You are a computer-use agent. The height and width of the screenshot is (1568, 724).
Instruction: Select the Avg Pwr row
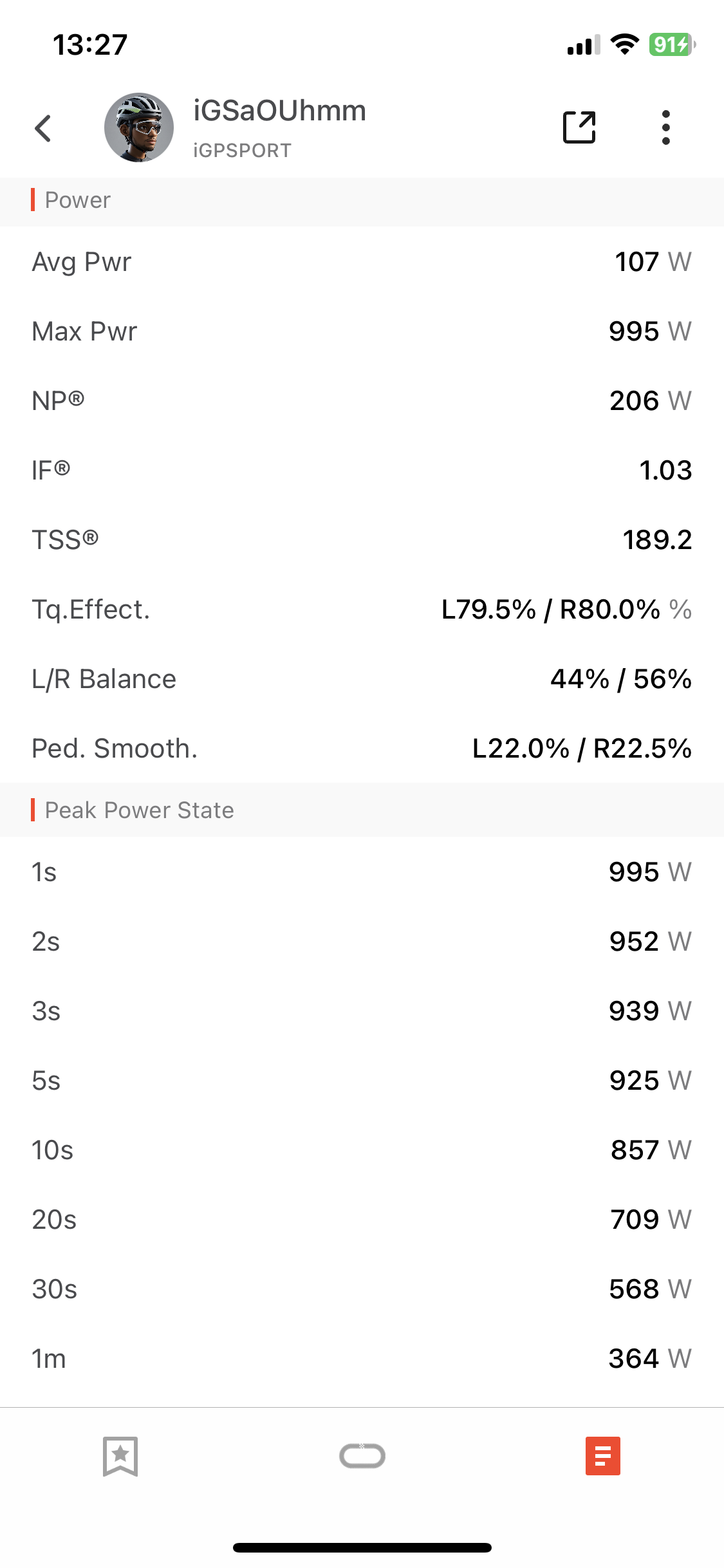[x=362, y=262]
